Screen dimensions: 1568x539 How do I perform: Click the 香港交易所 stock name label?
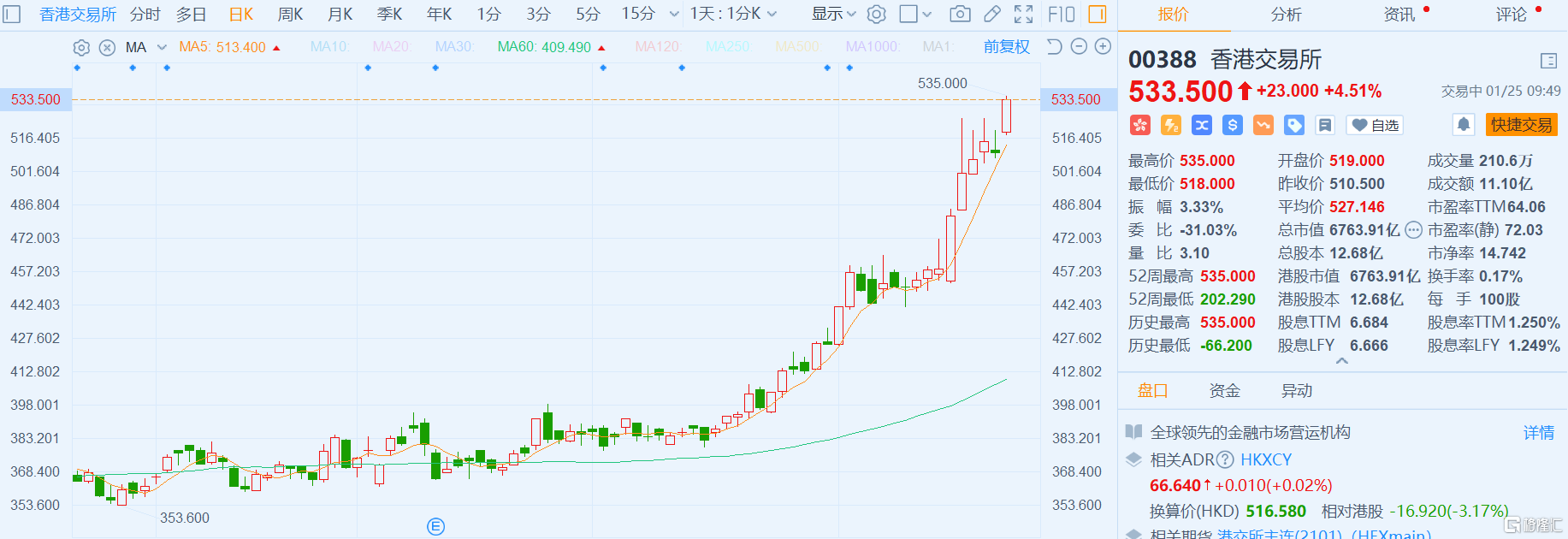click(x=1266, y=60)
